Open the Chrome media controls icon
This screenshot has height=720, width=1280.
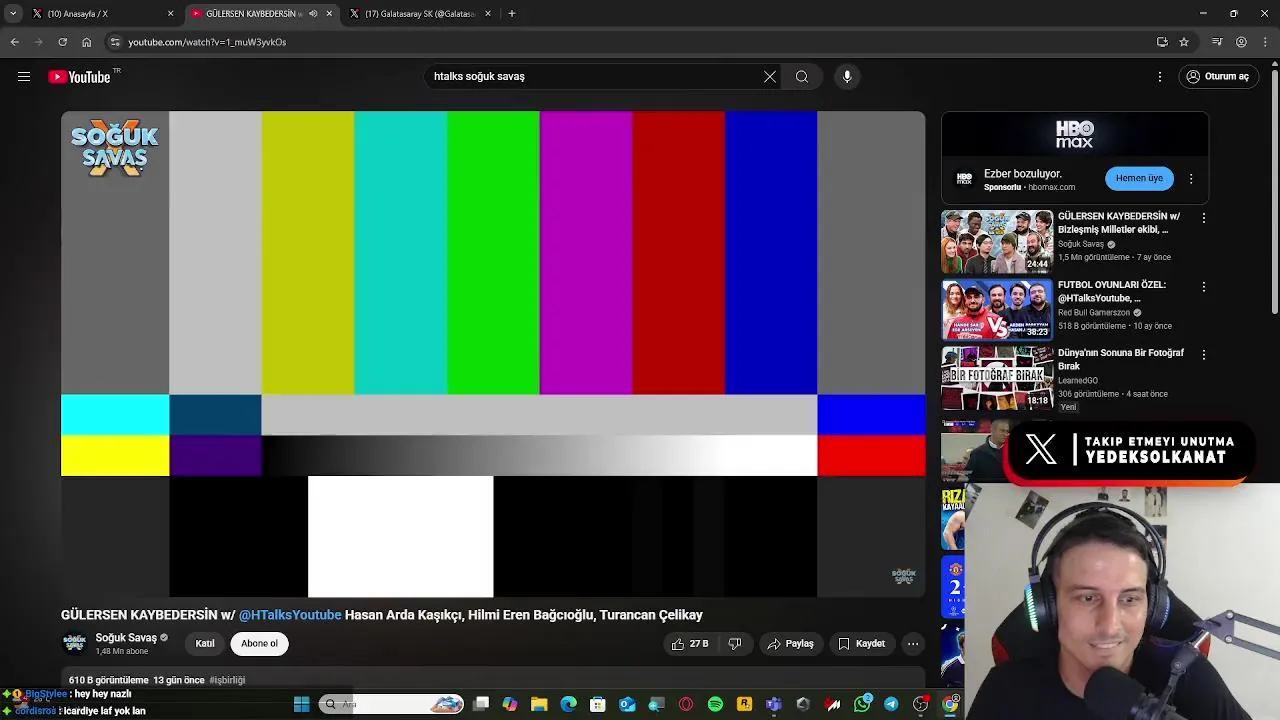point(1217,42)
